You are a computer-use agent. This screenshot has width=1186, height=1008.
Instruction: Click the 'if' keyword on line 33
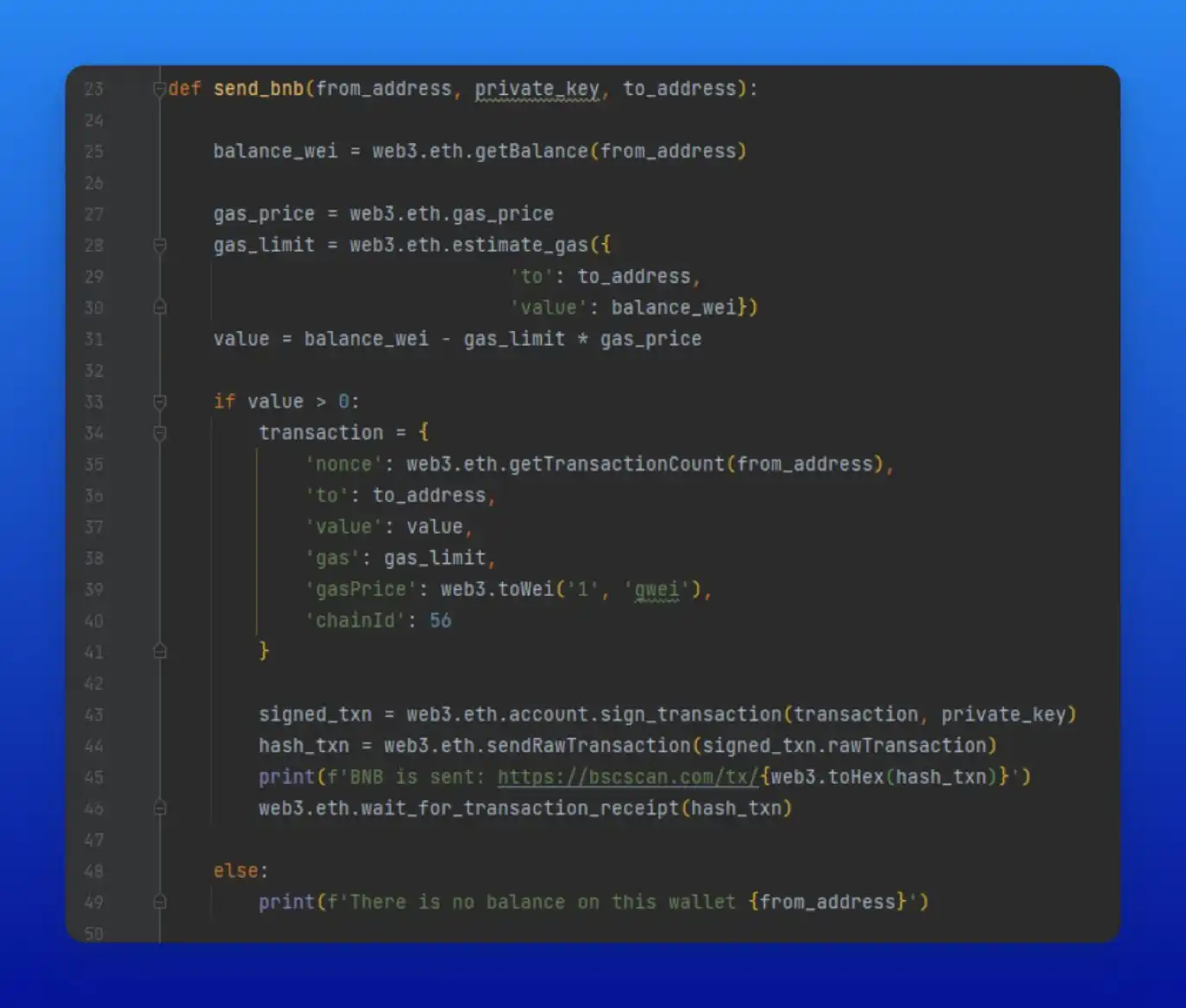click(224, 402)
